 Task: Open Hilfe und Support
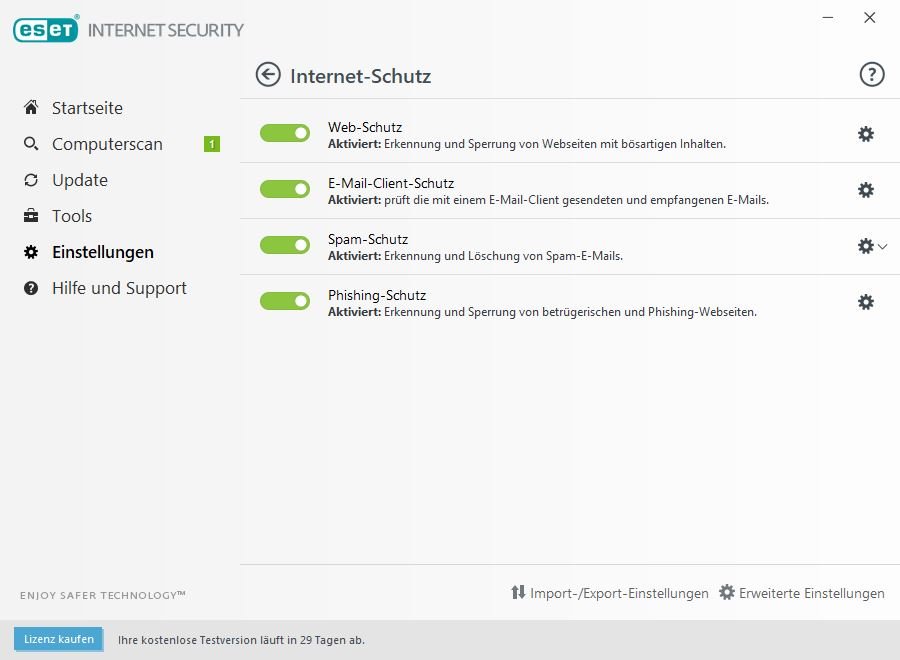tap(118, 288)
